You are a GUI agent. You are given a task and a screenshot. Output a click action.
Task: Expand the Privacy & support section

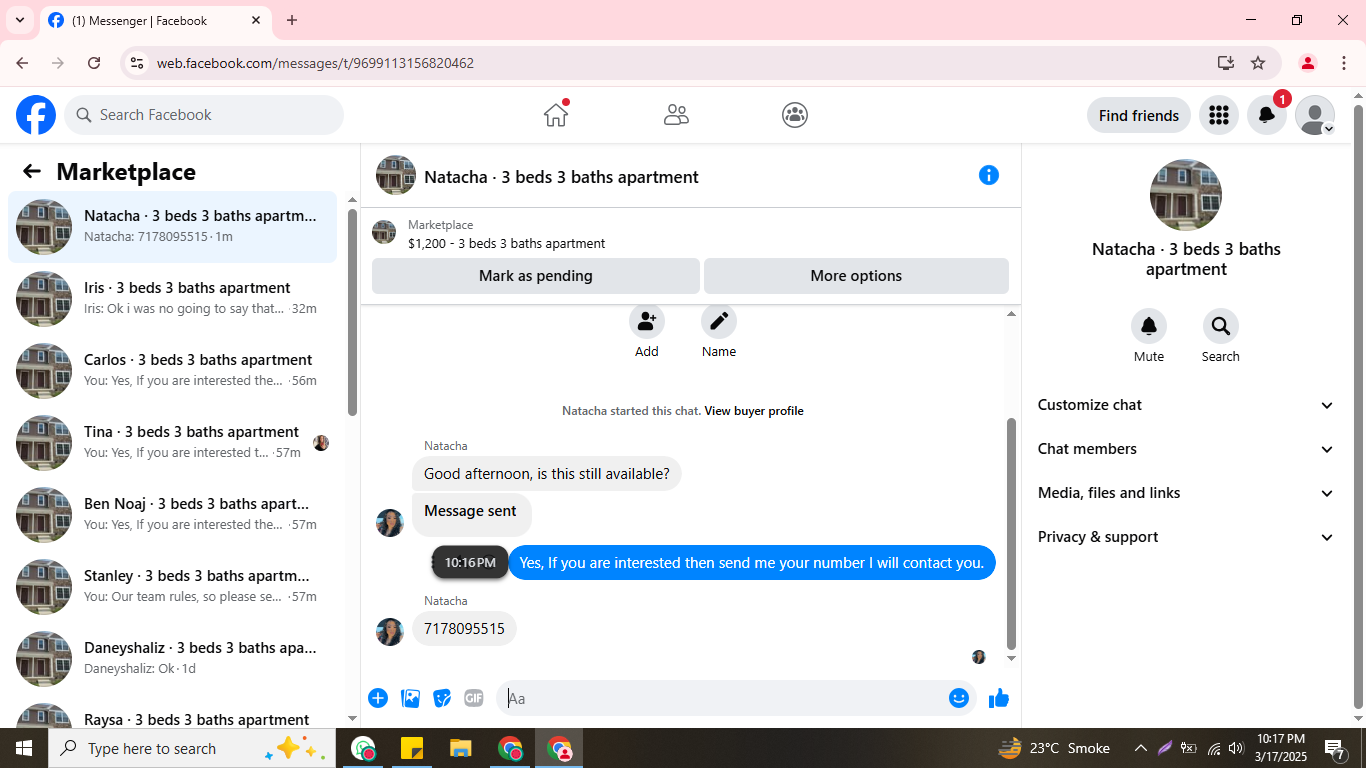coord(1186,537)
